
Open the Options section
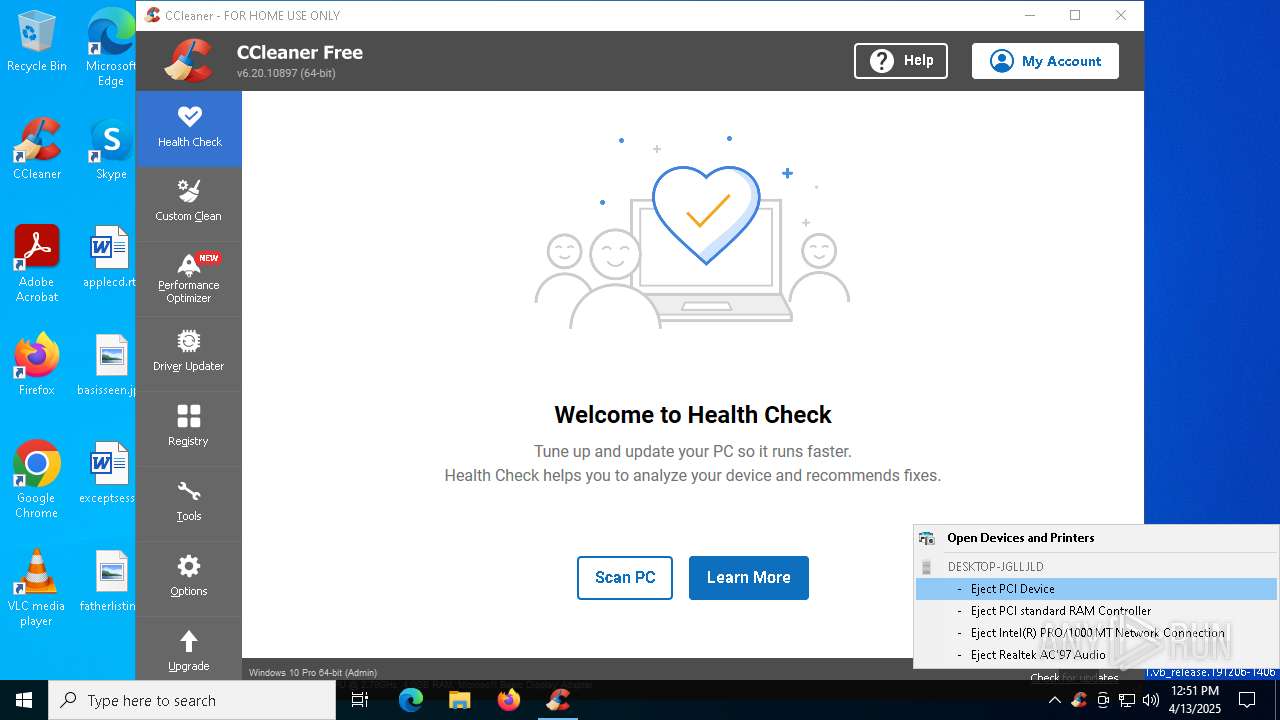click(189, 578)
